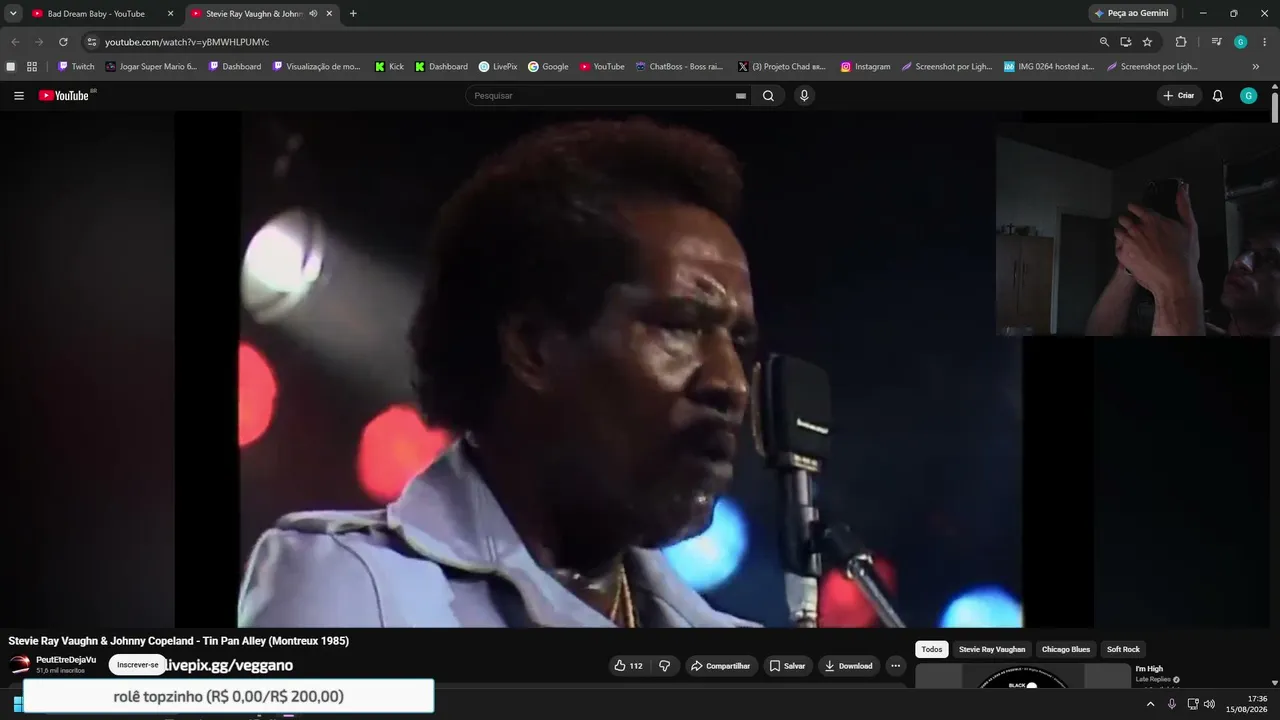Open taskbar volume speaker icon

(x=1209, y=704)
